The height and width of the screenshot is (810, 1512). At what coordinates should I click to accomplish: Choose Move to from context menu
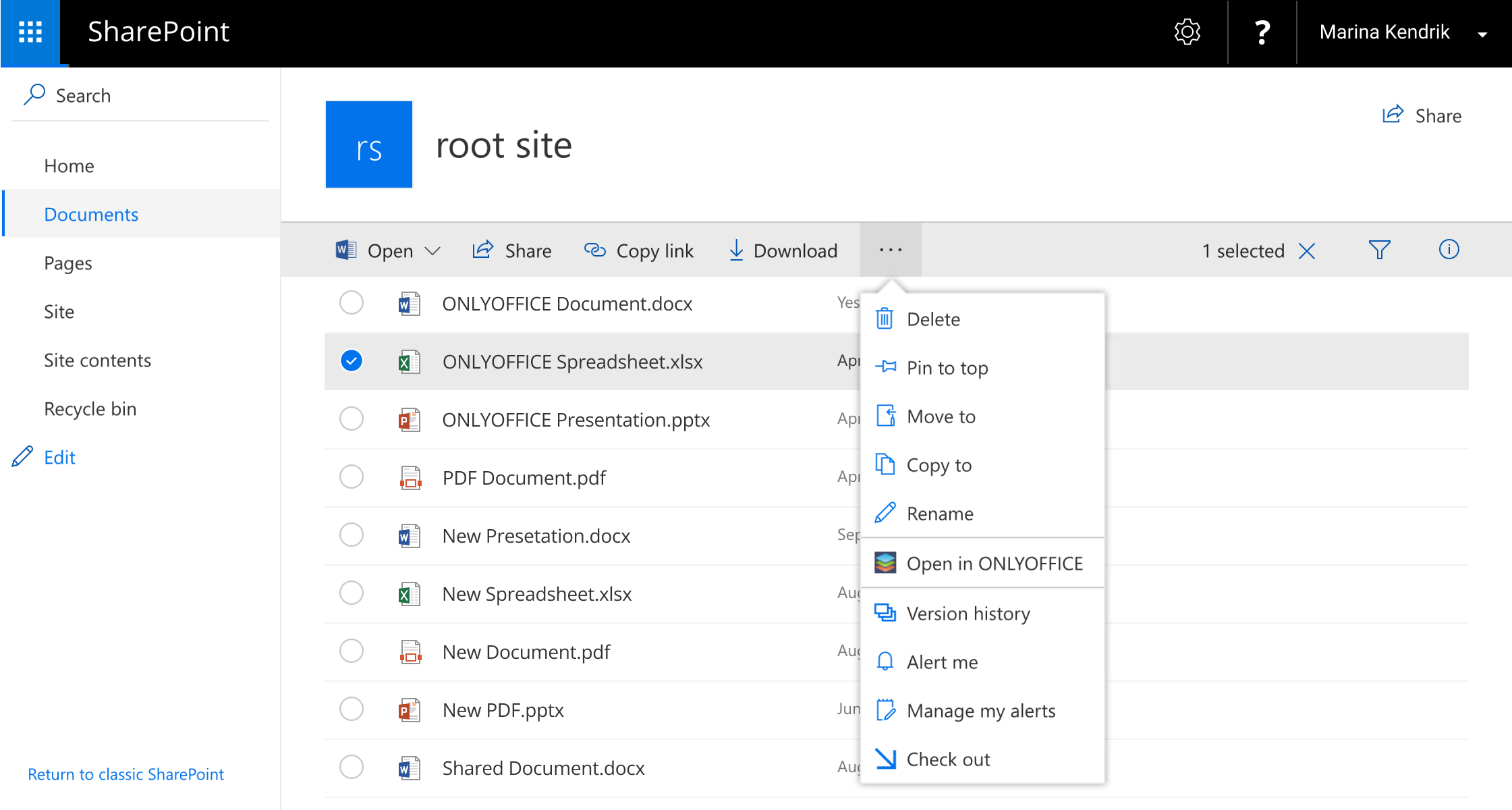[x=982, y=416]
